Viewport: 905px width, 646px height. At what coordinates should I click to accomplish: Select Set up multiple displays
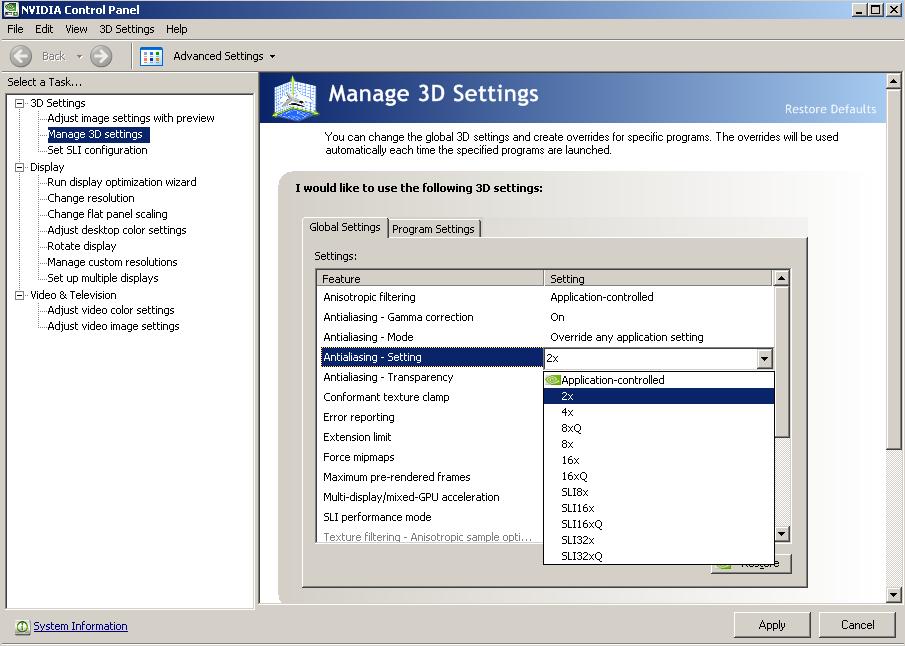coord(103,278)
